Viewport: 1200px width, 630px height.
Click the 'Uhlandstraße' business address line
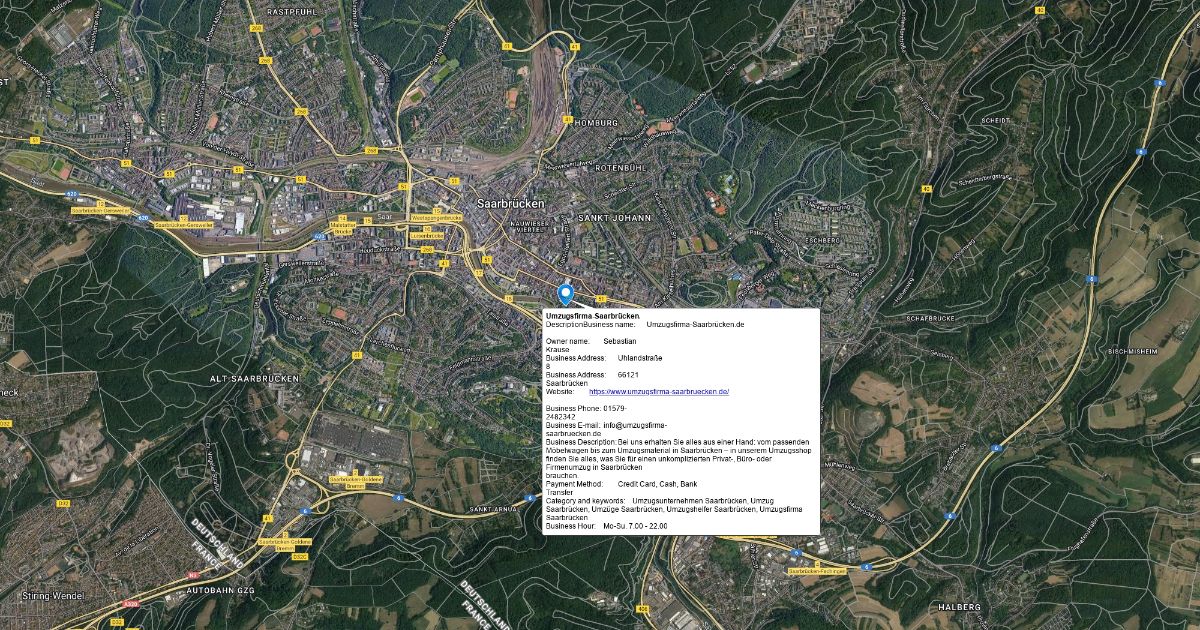point(604,358)
